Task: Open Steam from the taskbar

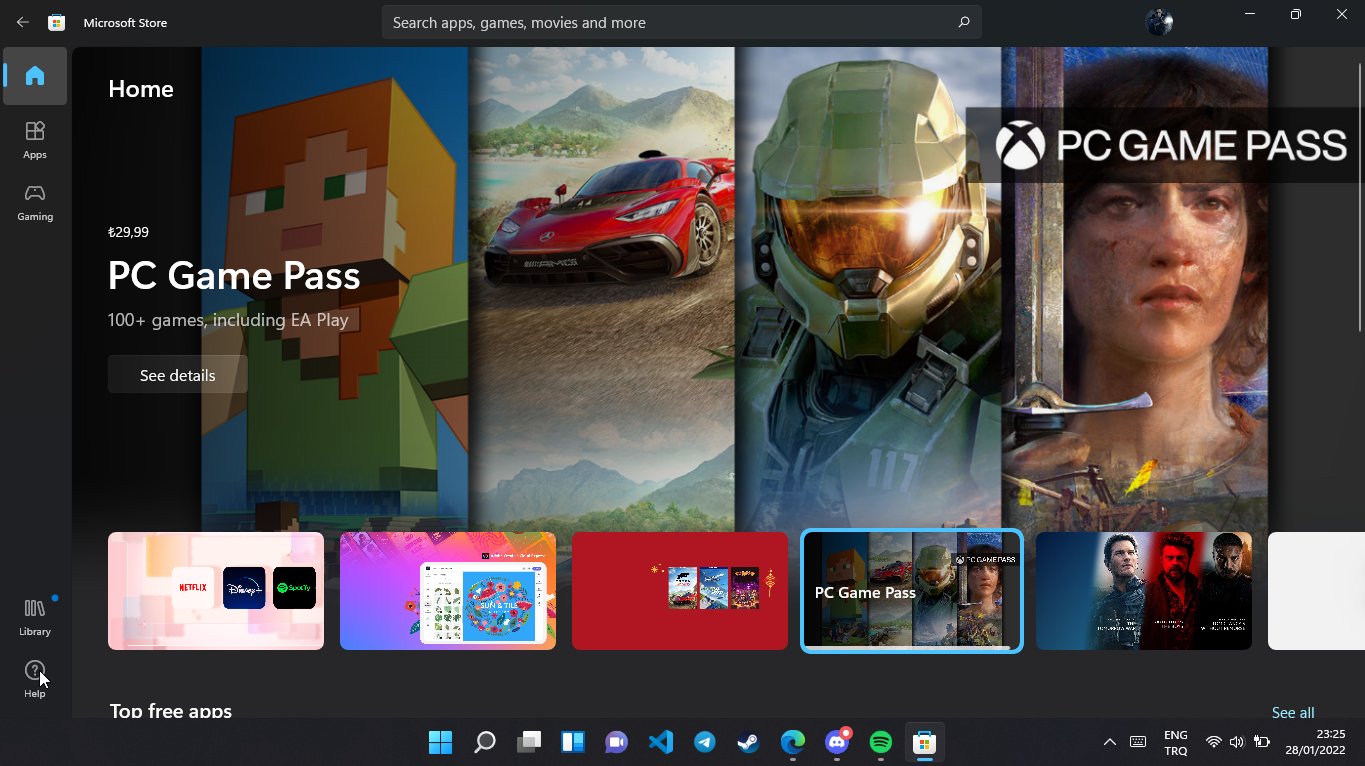Action: click(749, 742)
